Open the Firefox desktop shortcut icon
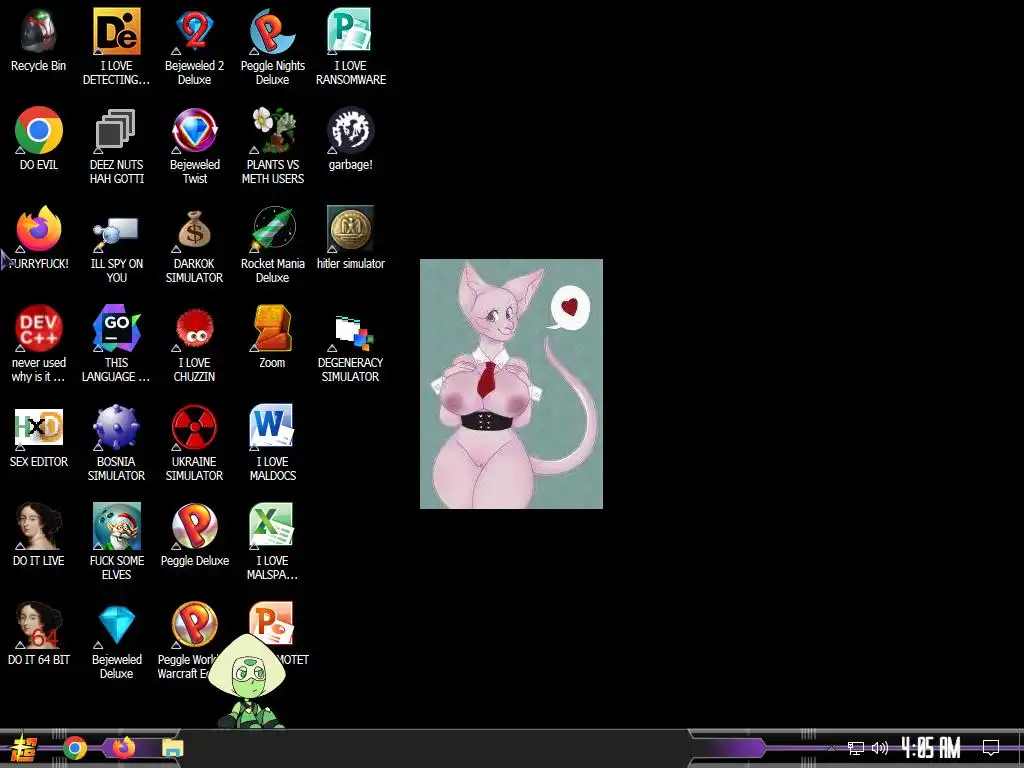Viewport: 1024px width, 768px height. (39, 229)
